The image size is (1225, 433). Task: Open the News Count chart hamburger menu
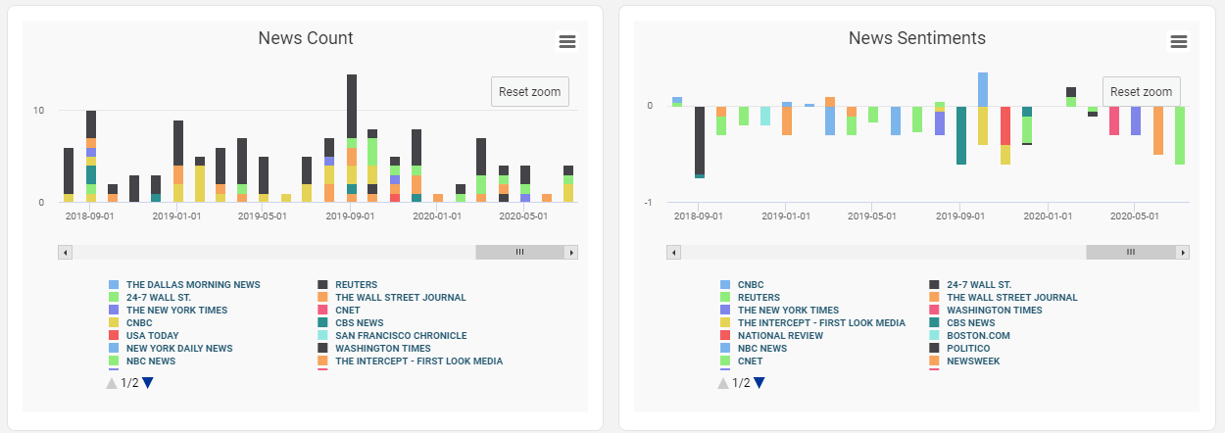tap(567, 41)
